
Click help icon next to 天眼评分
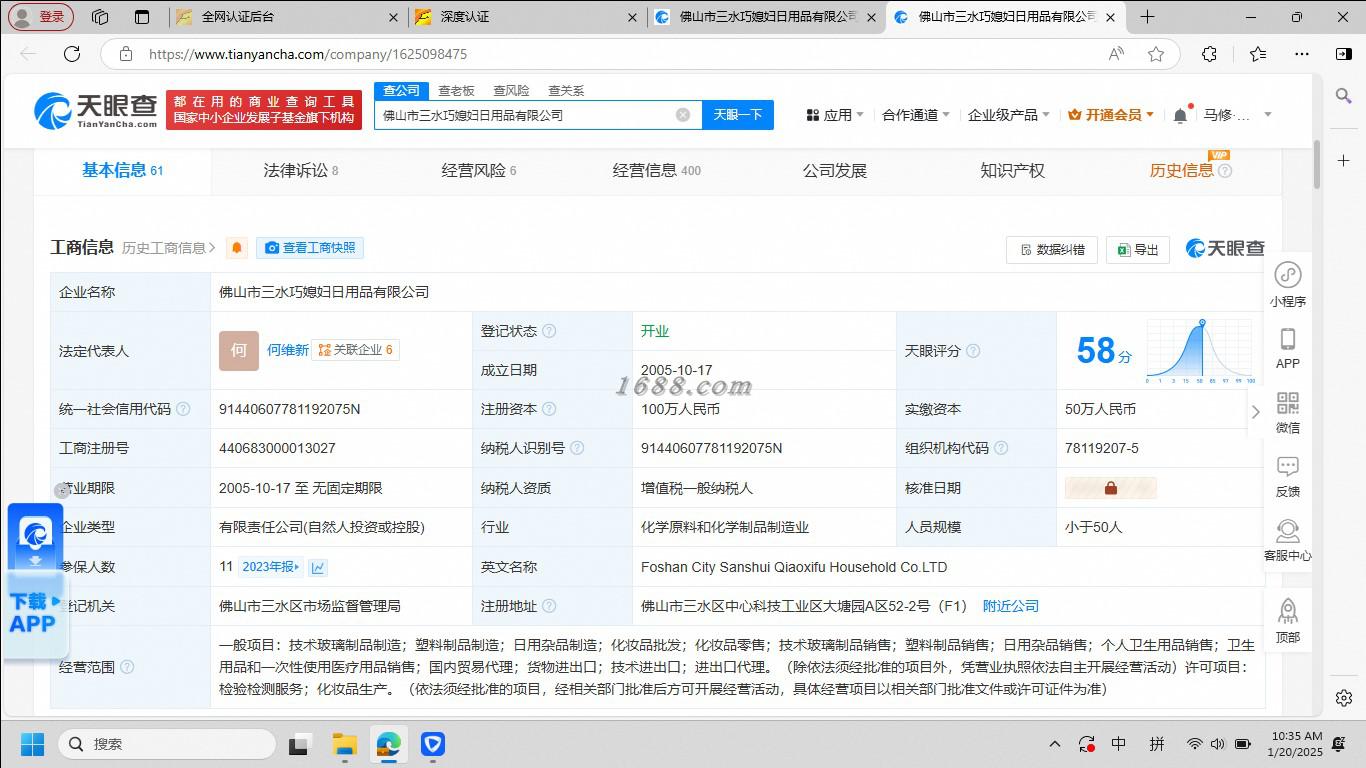973,351
